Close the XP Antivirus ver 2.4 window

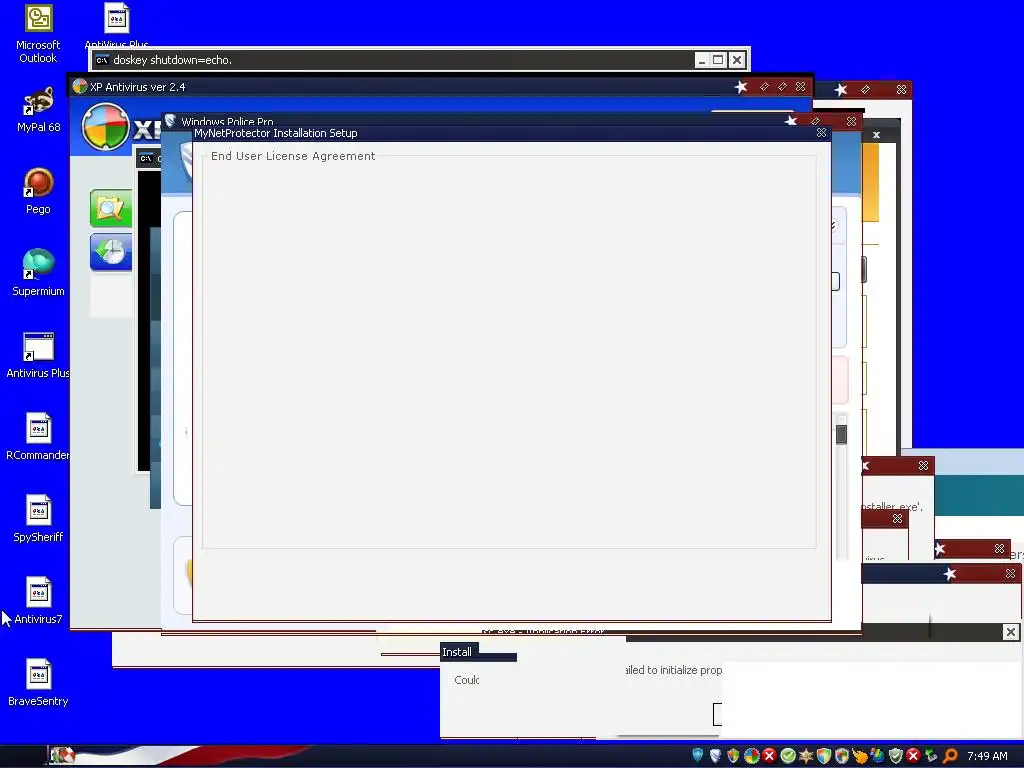tap(801, 86)
